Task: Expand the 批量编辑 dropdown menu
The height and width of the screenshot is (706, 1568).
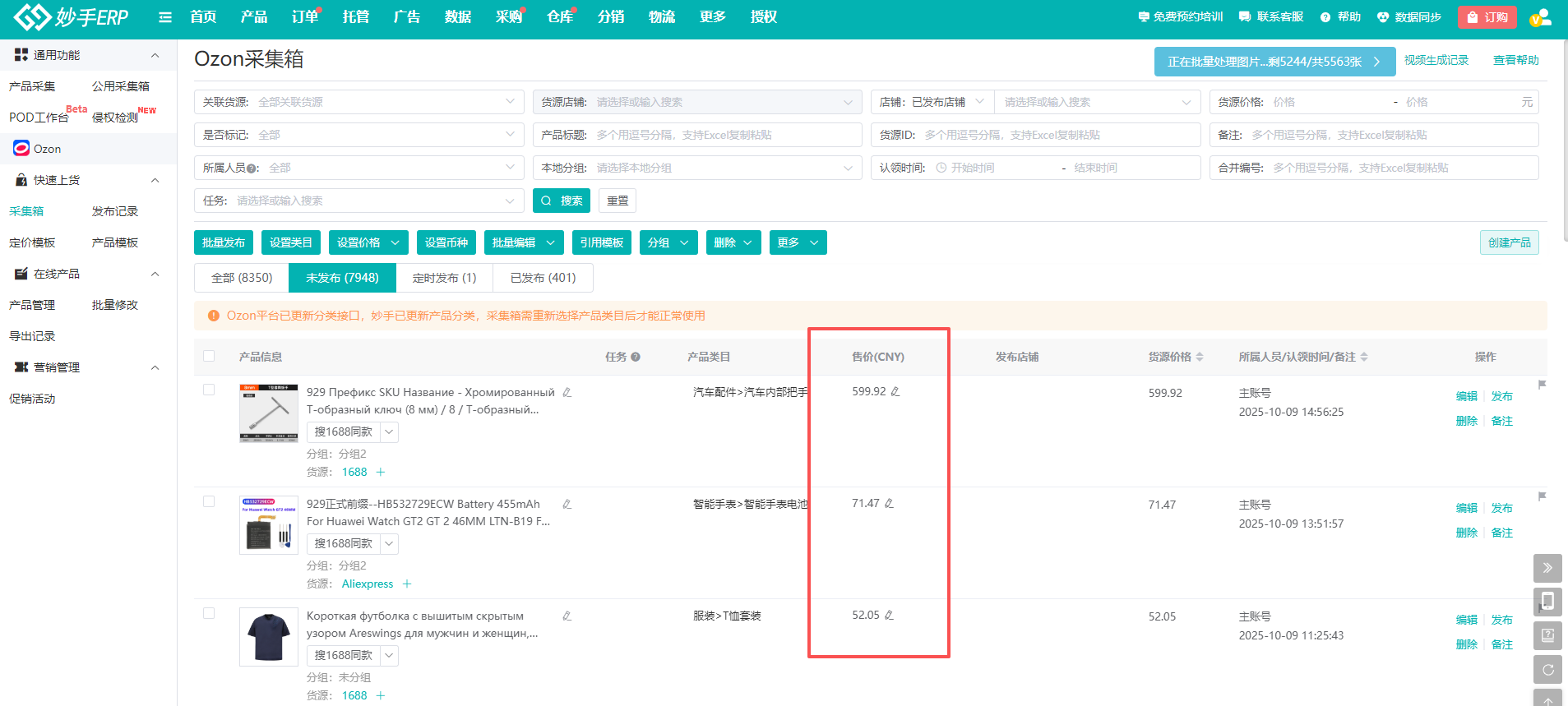Action: [x=523, y=242]
